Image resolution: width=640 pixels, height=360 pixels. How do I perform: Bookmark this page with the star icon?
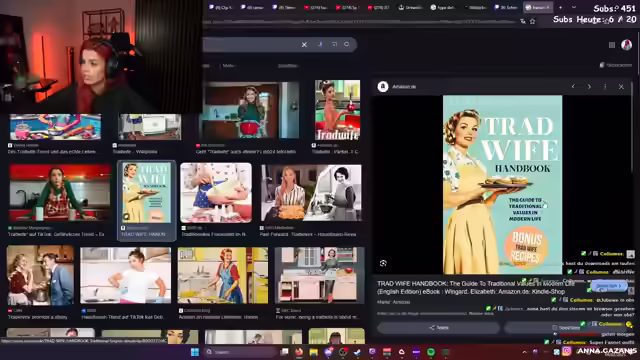533,21
